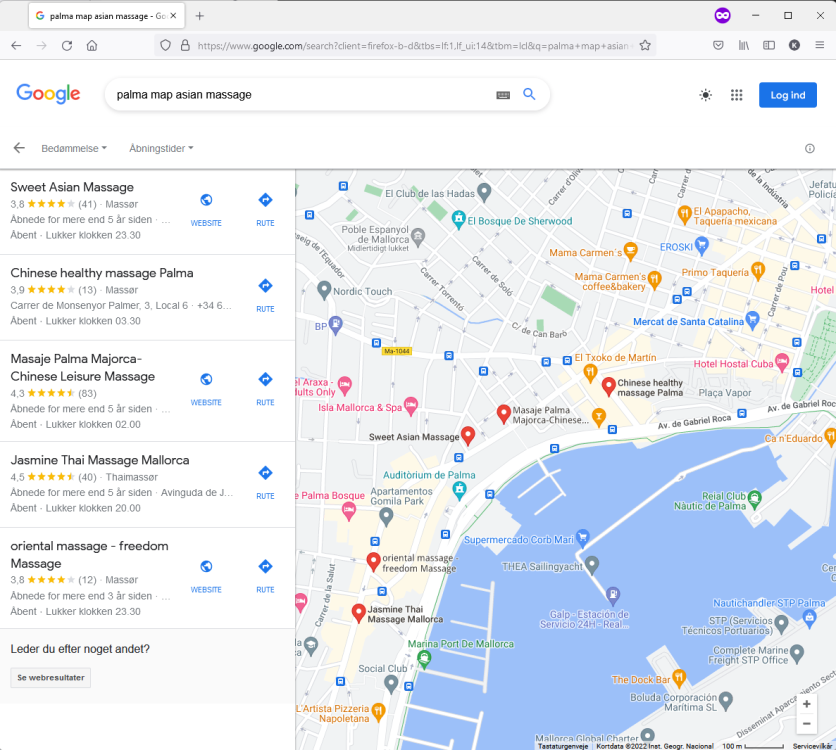Select oriental massage freedom red map pin
This screenshot has width=836, height=750.
373,562
